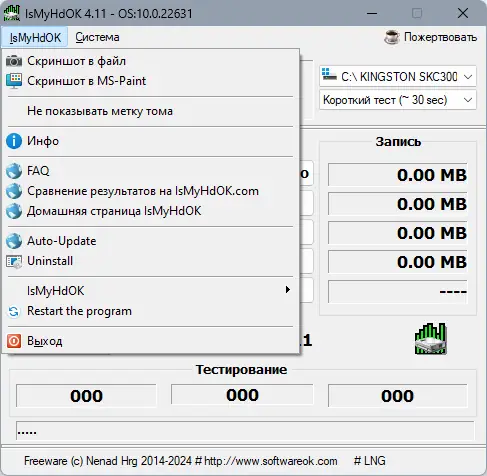
Task: Click the ..... status progress field
Action: point(245,432)
